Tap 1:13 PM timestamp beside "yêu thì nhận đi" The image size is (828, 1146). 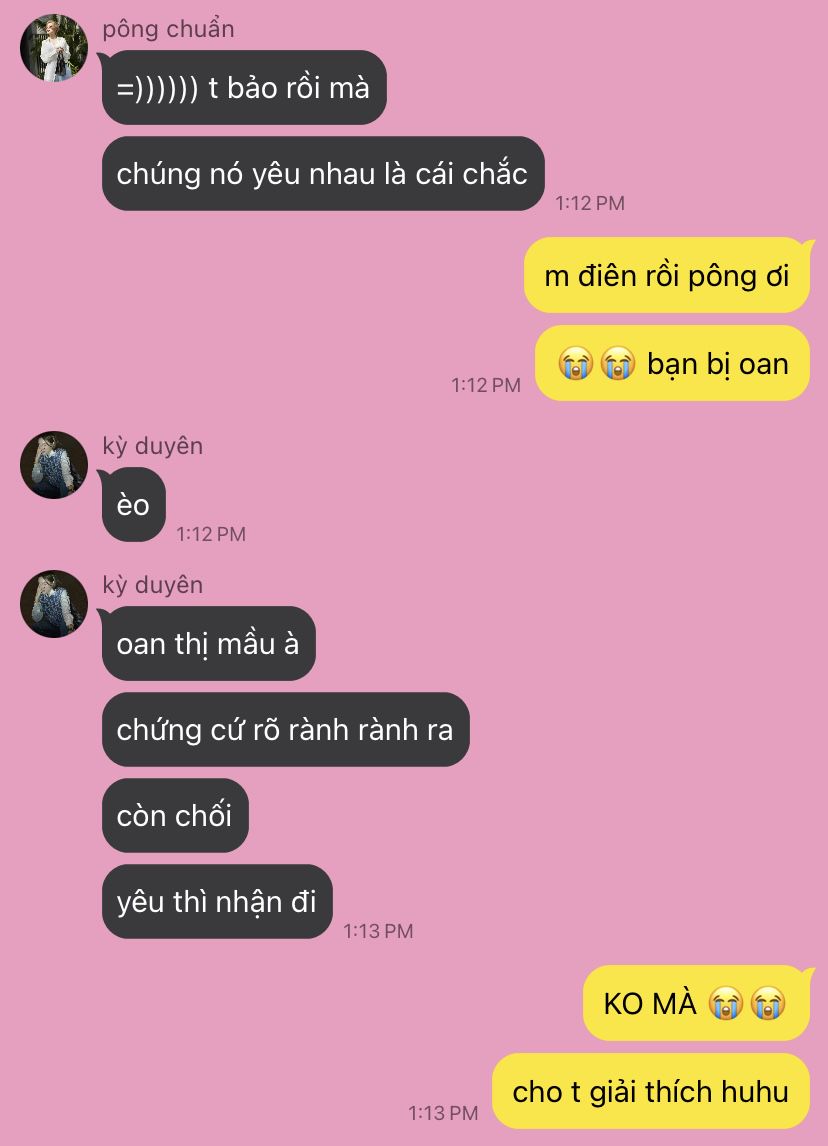coord(379,931)
